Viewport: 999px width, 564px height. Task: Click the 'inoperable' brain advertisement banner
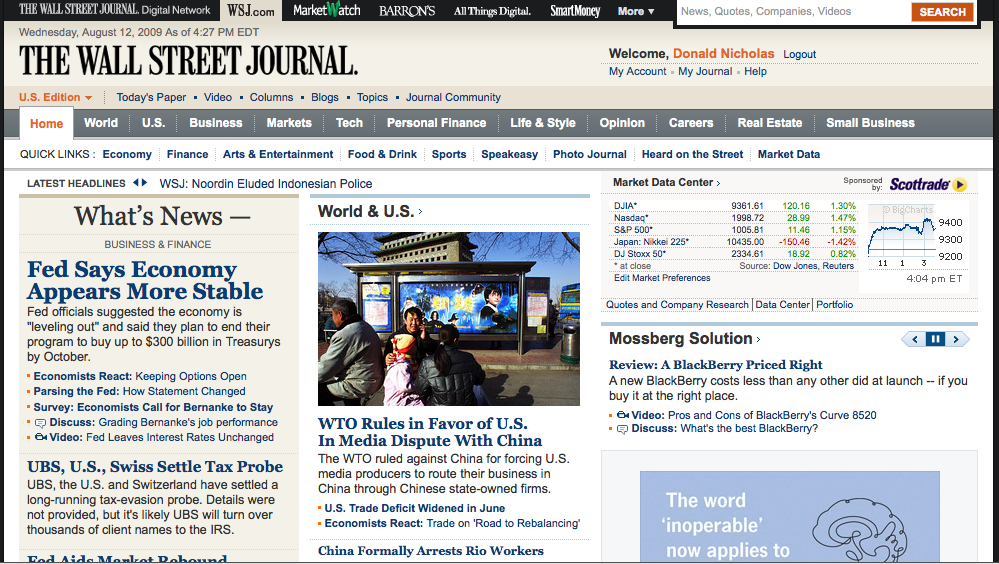pos(789,517)
